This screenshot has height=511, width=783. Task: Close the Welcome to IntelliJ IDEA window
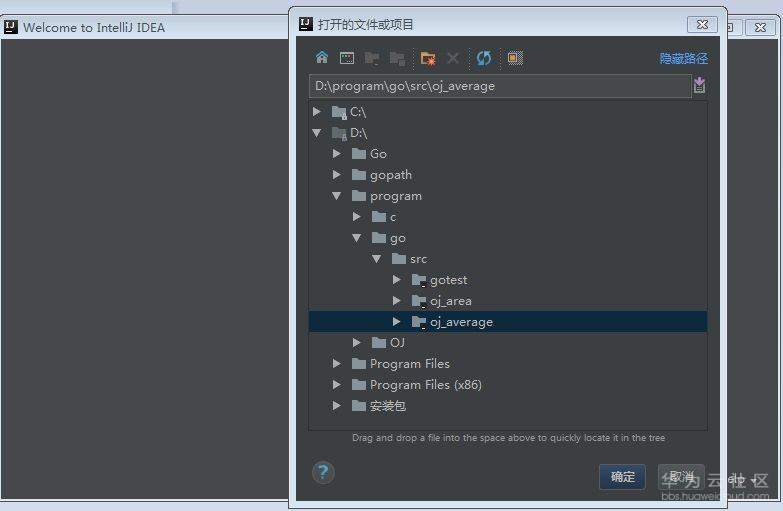click(760, 27)
